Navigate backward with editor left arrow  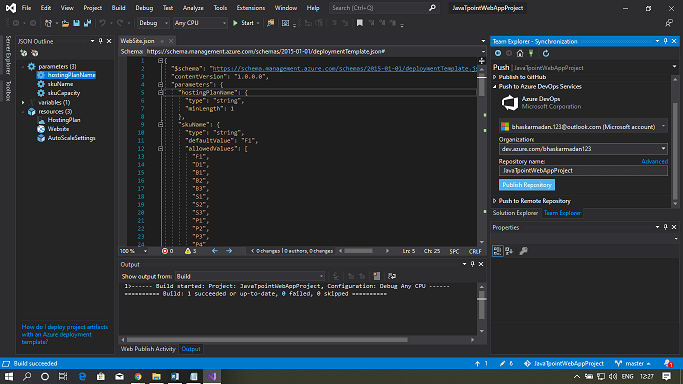215,251
